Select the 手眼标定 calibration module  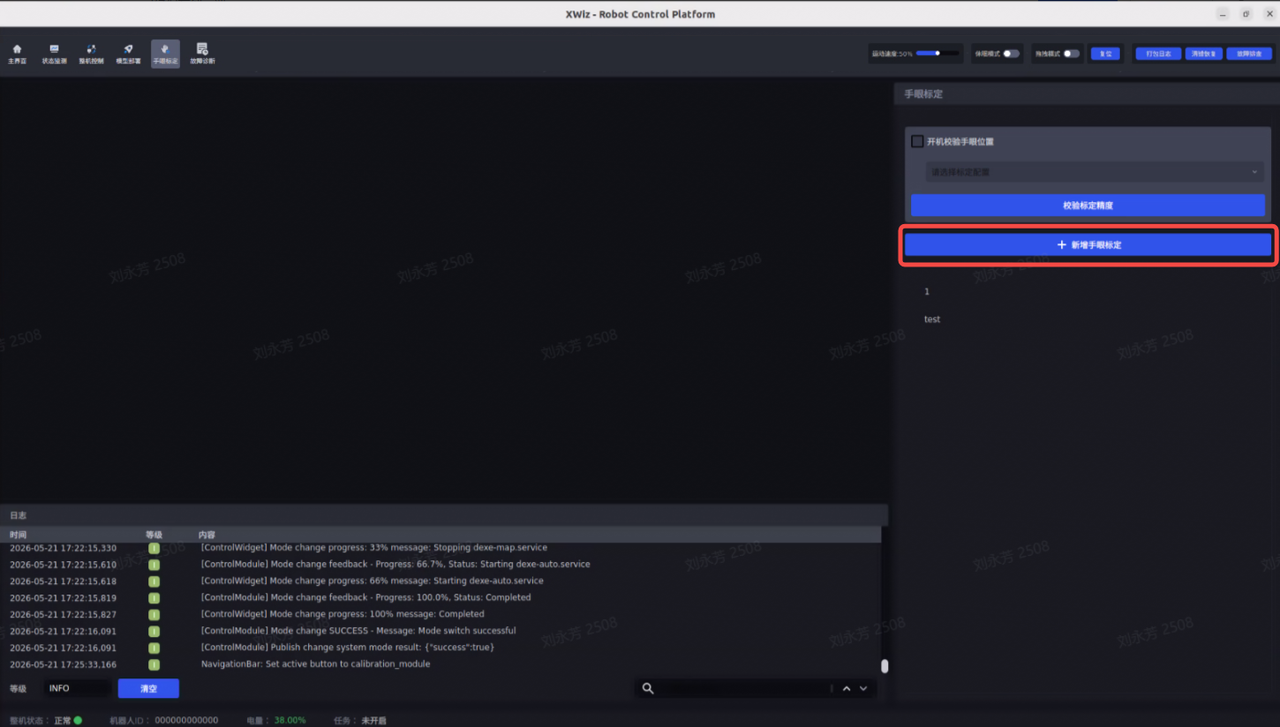(x=165, y=54)
